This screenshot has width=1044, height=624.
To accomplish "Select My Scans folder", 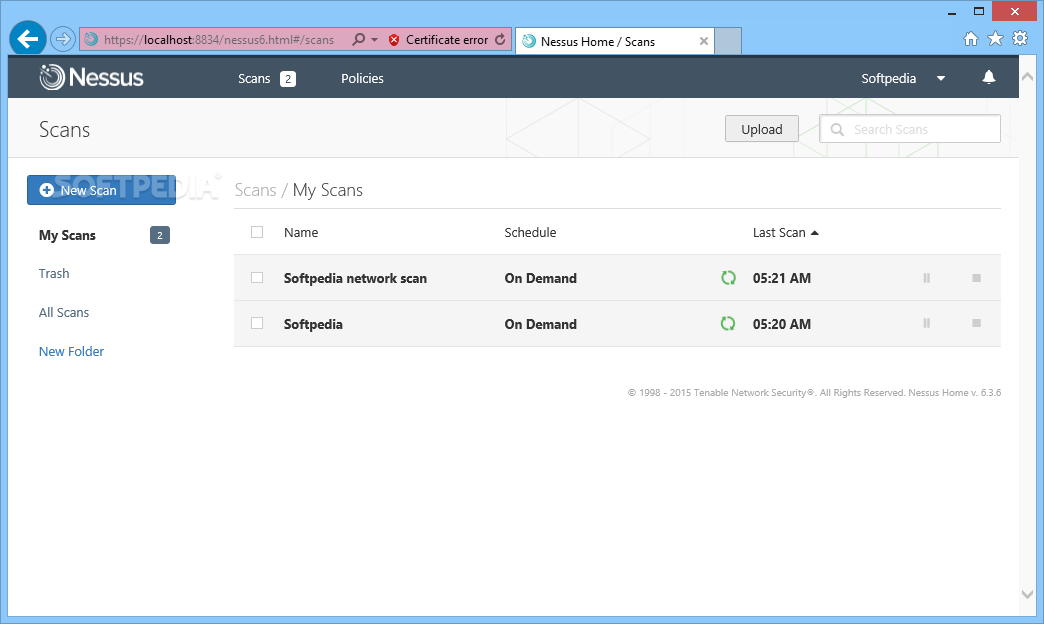I will [67, 235].
